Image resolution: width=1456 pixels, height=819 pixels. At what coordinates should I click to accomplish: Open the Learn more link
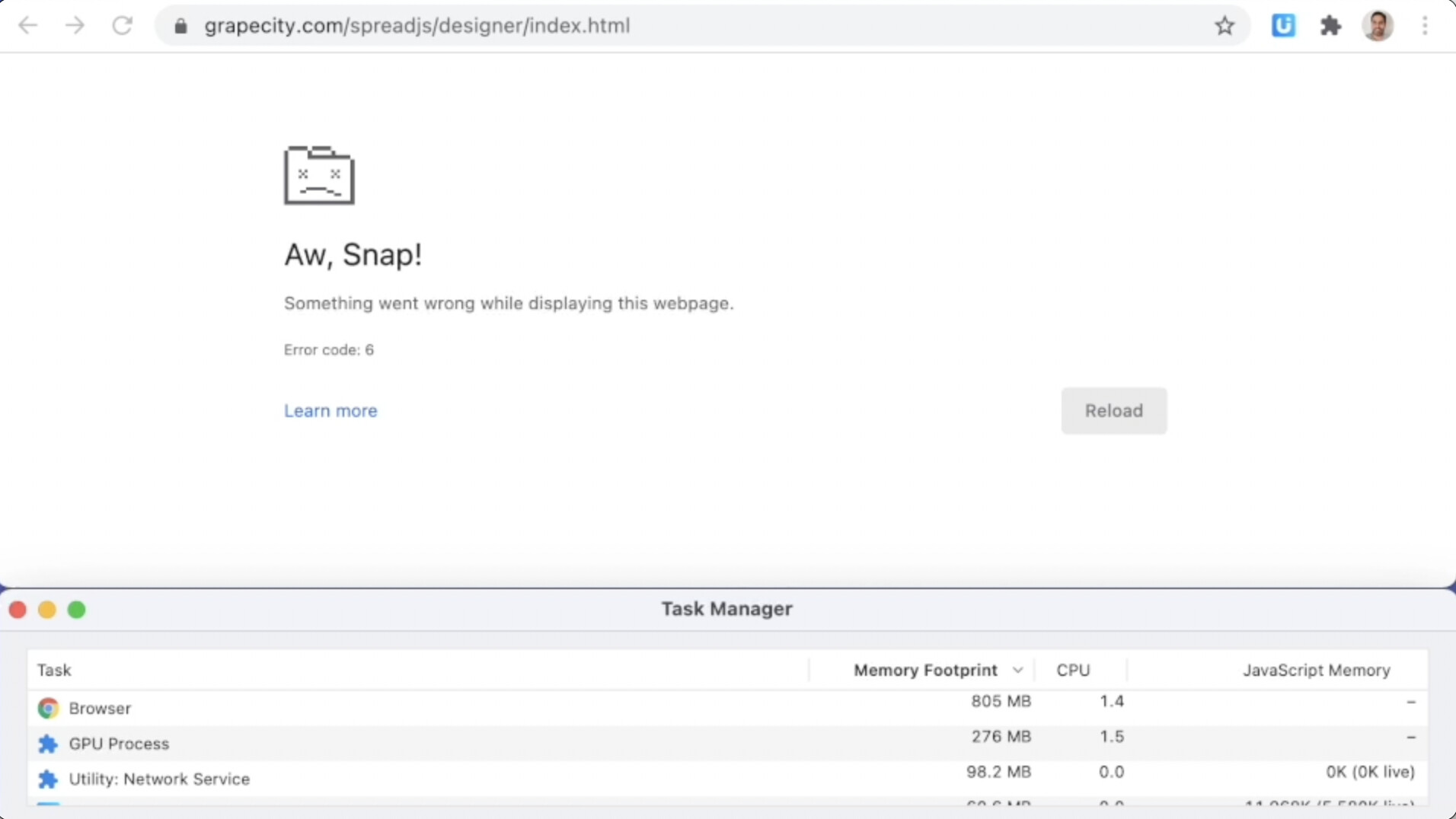(330, 410)
